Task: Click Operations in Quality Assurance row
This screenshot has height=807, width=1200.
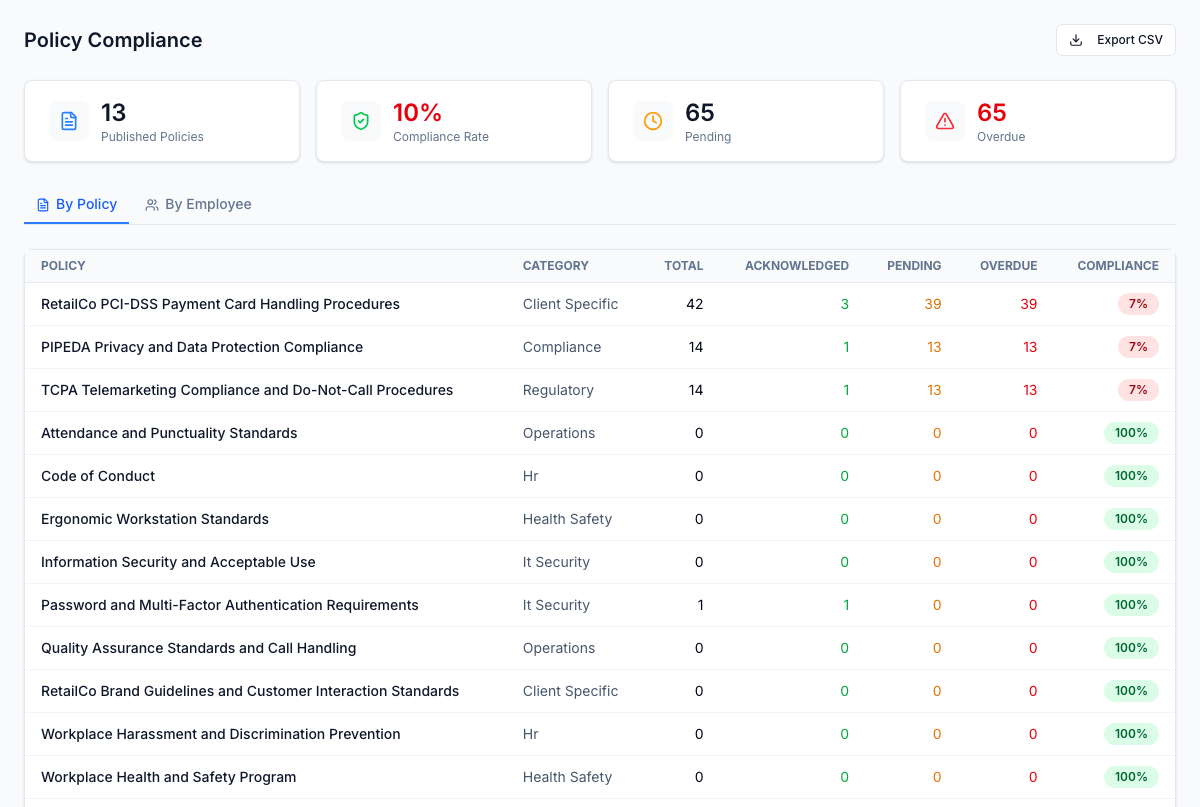Action: point(559,648)
